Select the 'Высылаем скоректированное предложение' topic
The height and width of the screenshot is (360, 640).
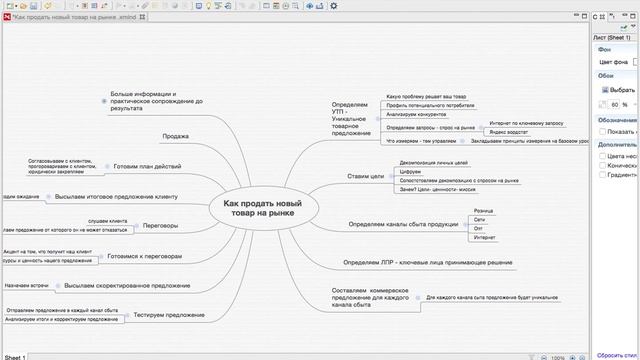click(127, 285)
